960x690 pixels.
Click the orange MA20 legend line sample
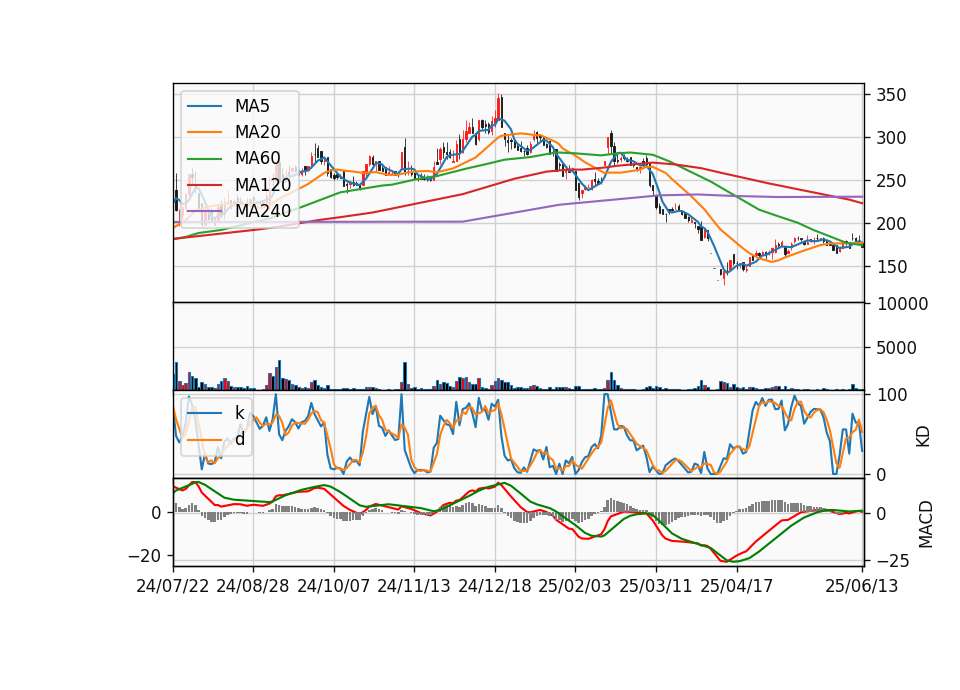point(204,132)
